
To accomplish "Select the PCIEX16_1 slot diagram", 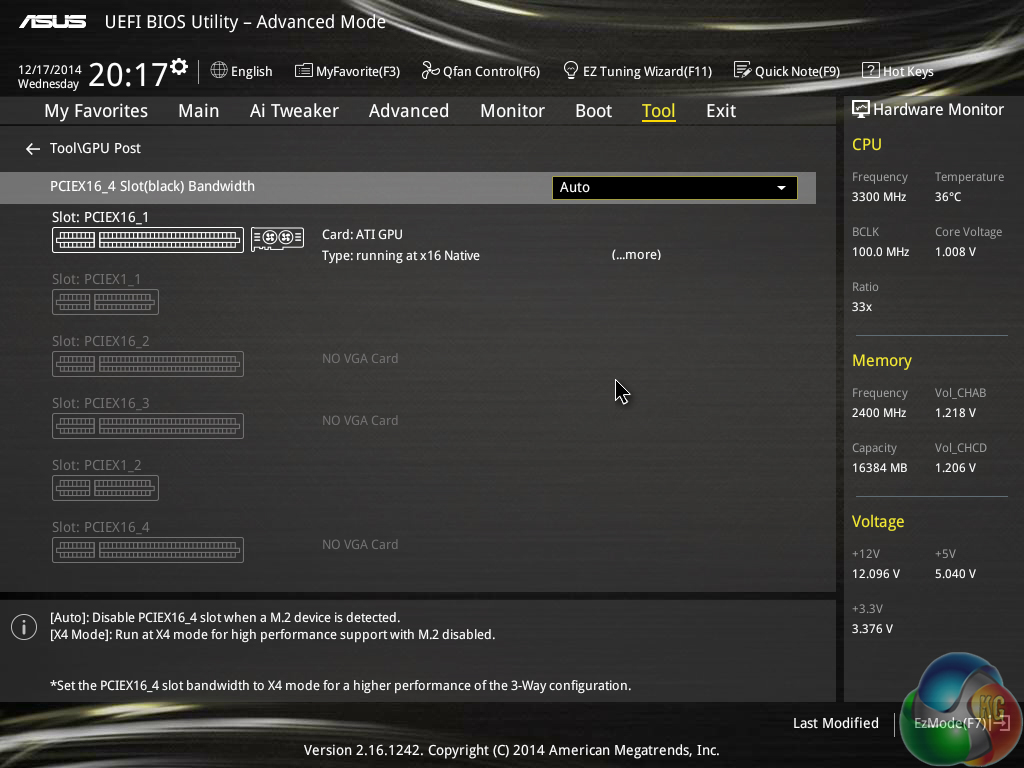I will point(148,240).
